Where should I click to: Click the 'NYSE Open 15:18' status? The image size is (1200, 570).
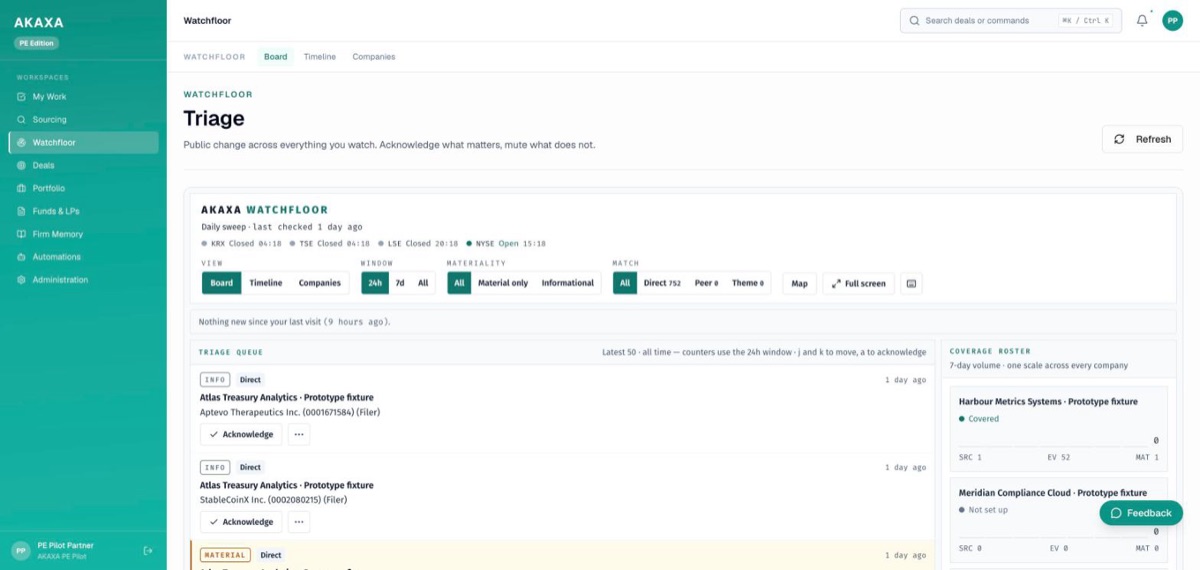tap(506, 243)
